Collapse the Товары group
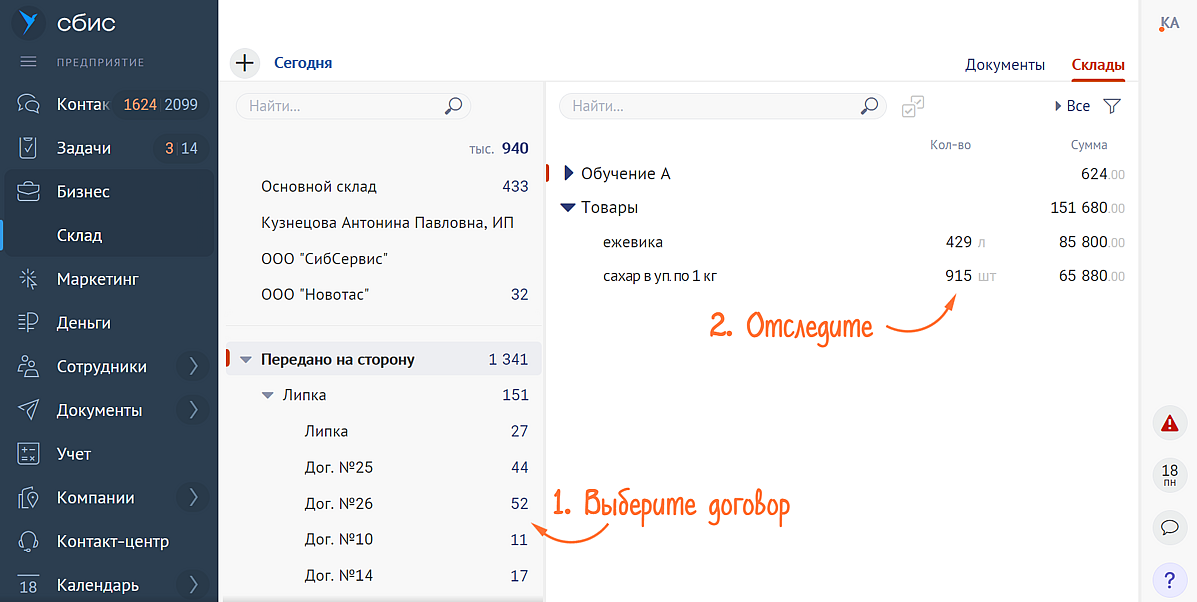 point(568,208)
